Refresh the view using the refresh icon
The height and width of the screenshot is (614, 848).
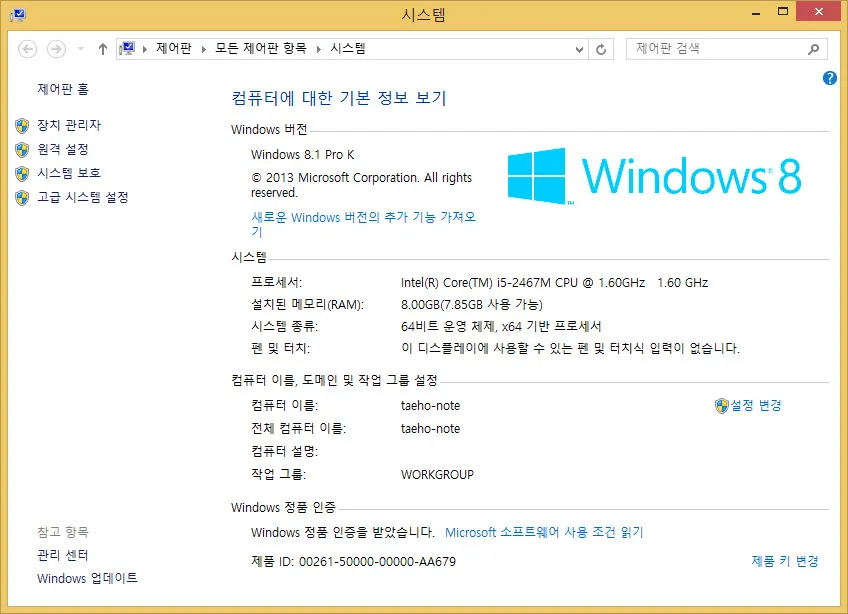point(599,48)
